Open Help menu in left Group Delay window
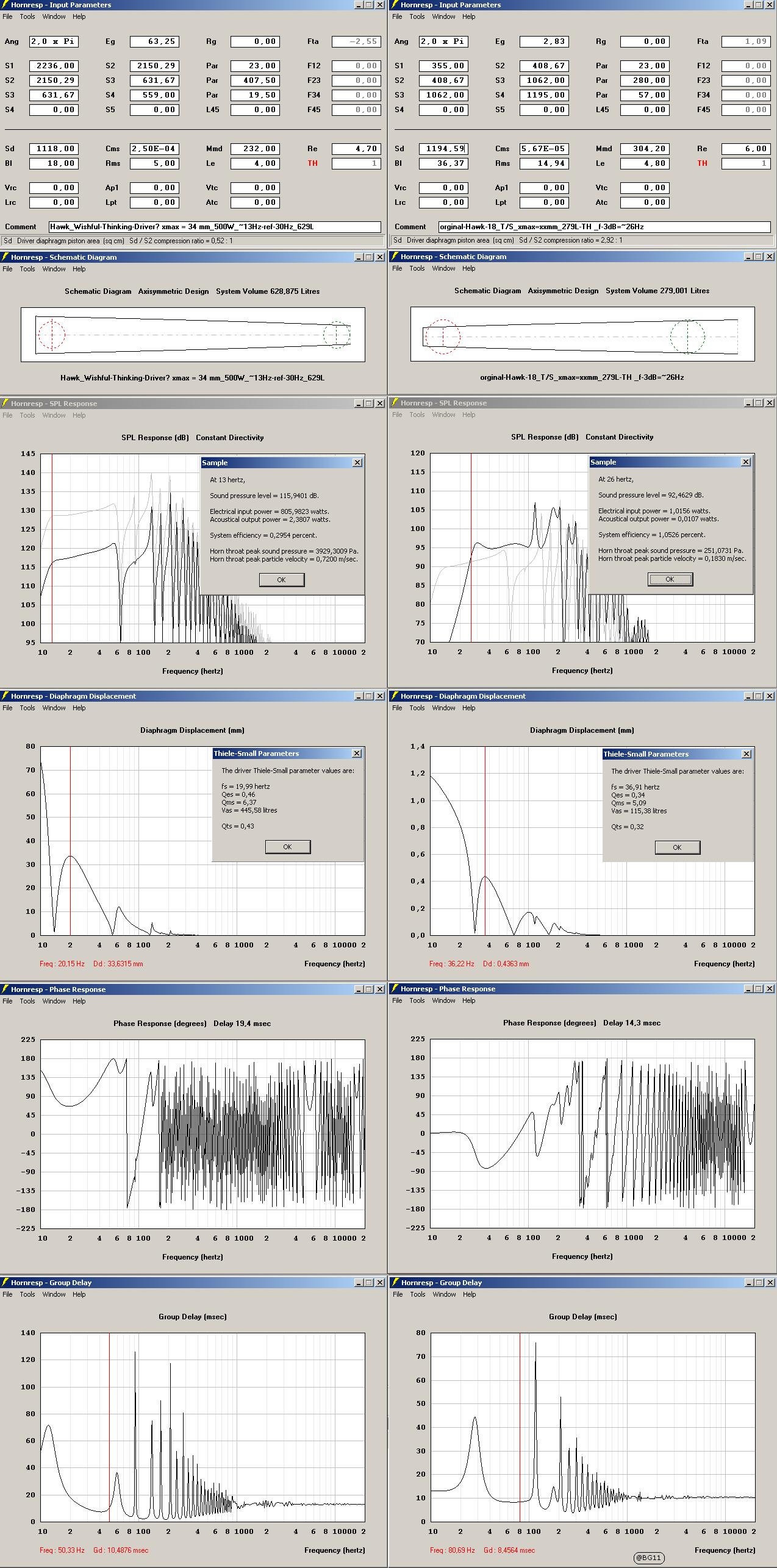The height and width of the screenshot is (1568, 777). coord(79,1294)
